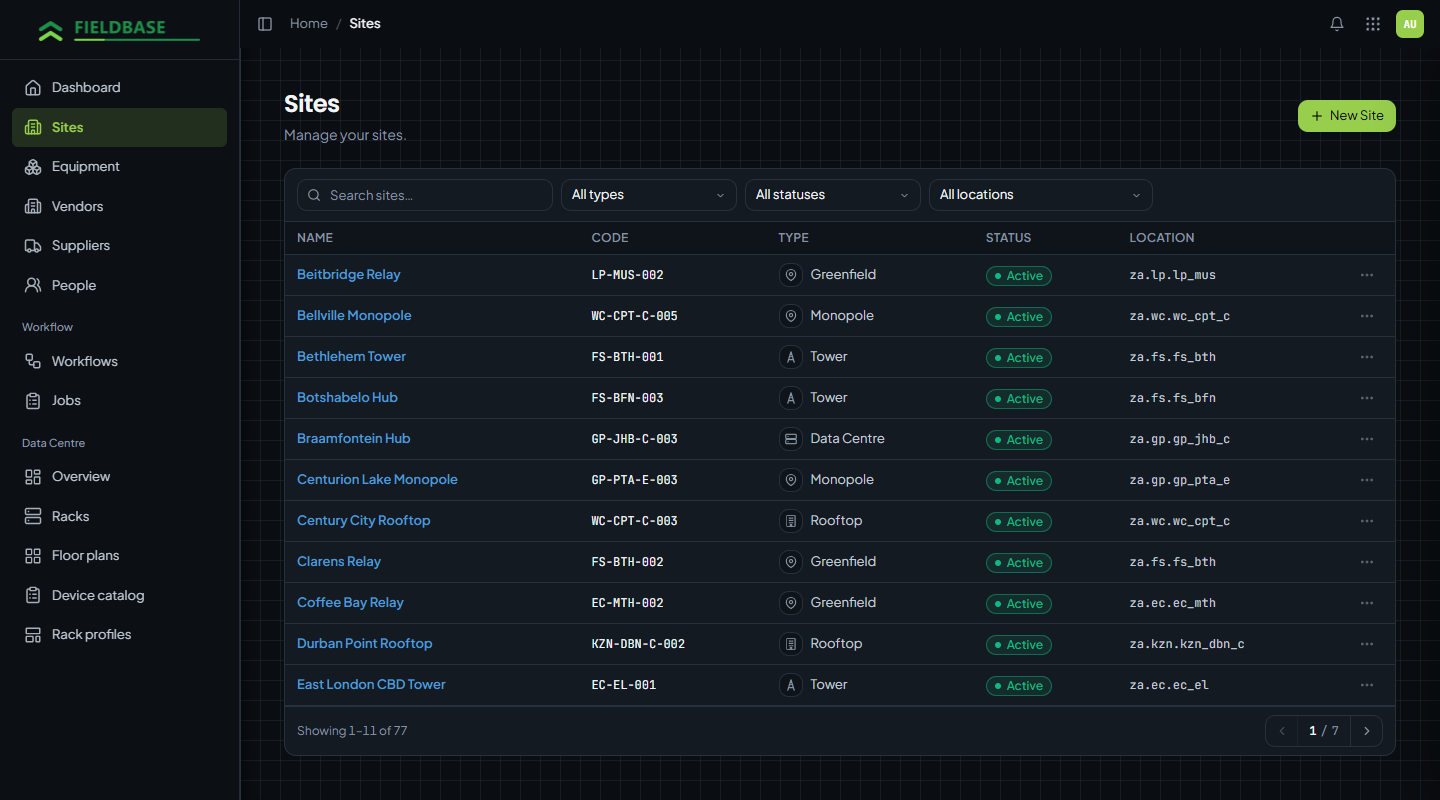This screenshot has width=1440, height=800.
Task: Go to next page of sites
Action: tap(1367, 731)
